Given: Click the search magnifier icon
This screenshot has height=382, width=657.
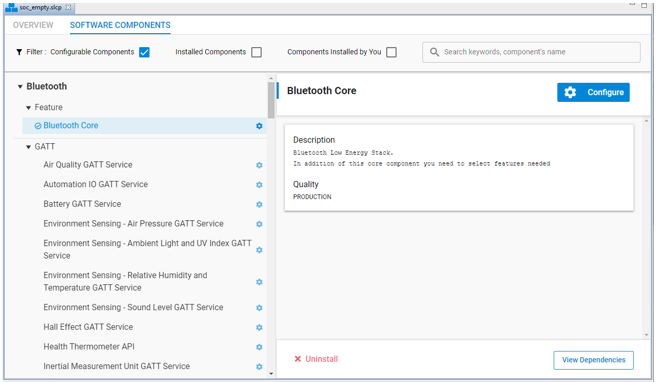Looking at the screenshot, I should coord(434,52).
